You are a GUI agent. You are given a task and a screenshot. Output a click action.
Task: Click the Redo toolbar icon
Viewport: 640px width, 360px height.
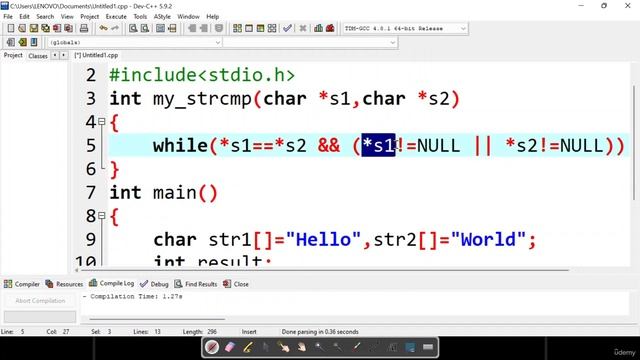click(x=115, y=28)
